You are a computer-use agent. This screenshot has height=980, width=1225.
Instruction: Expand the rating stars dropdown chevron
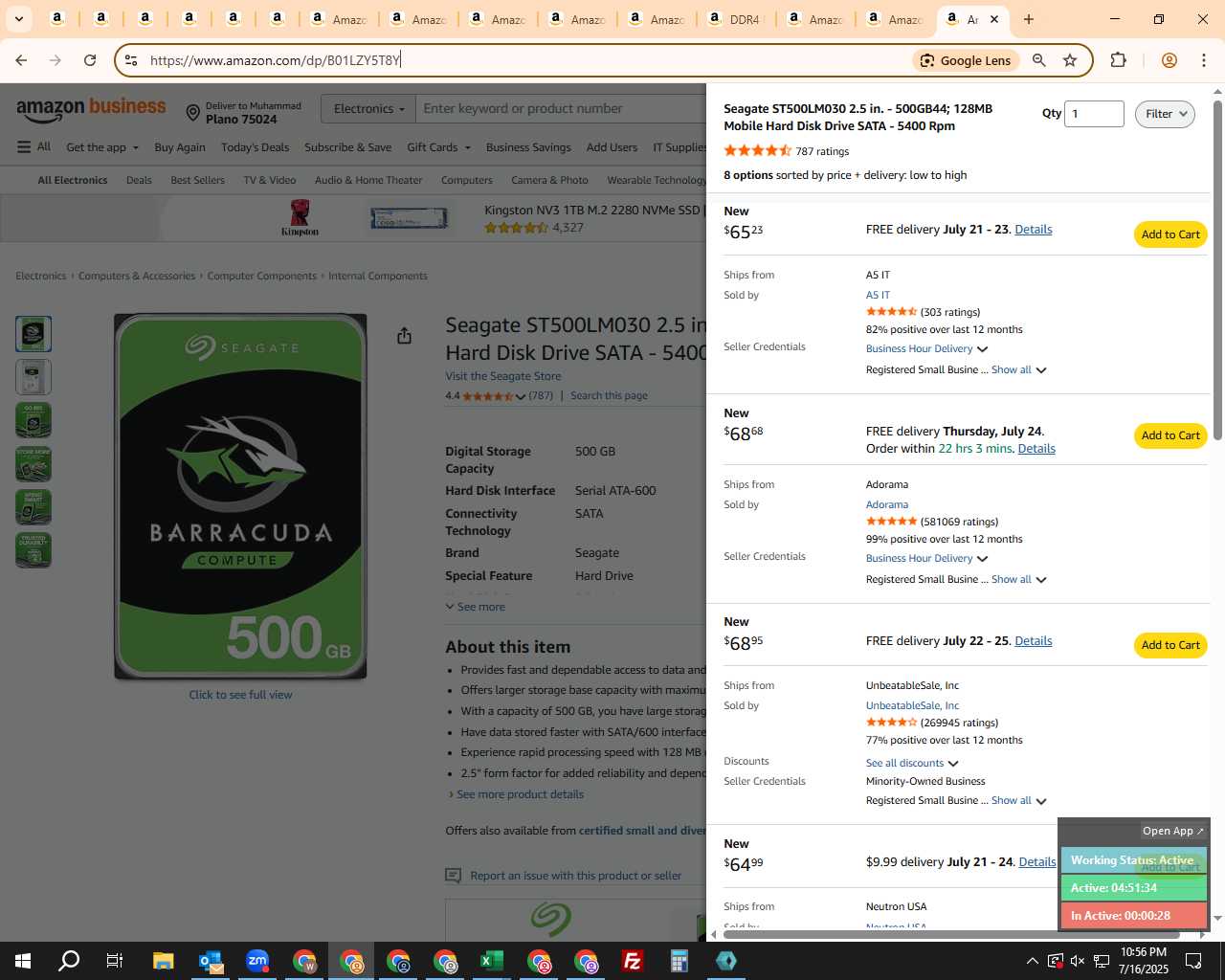521,396
